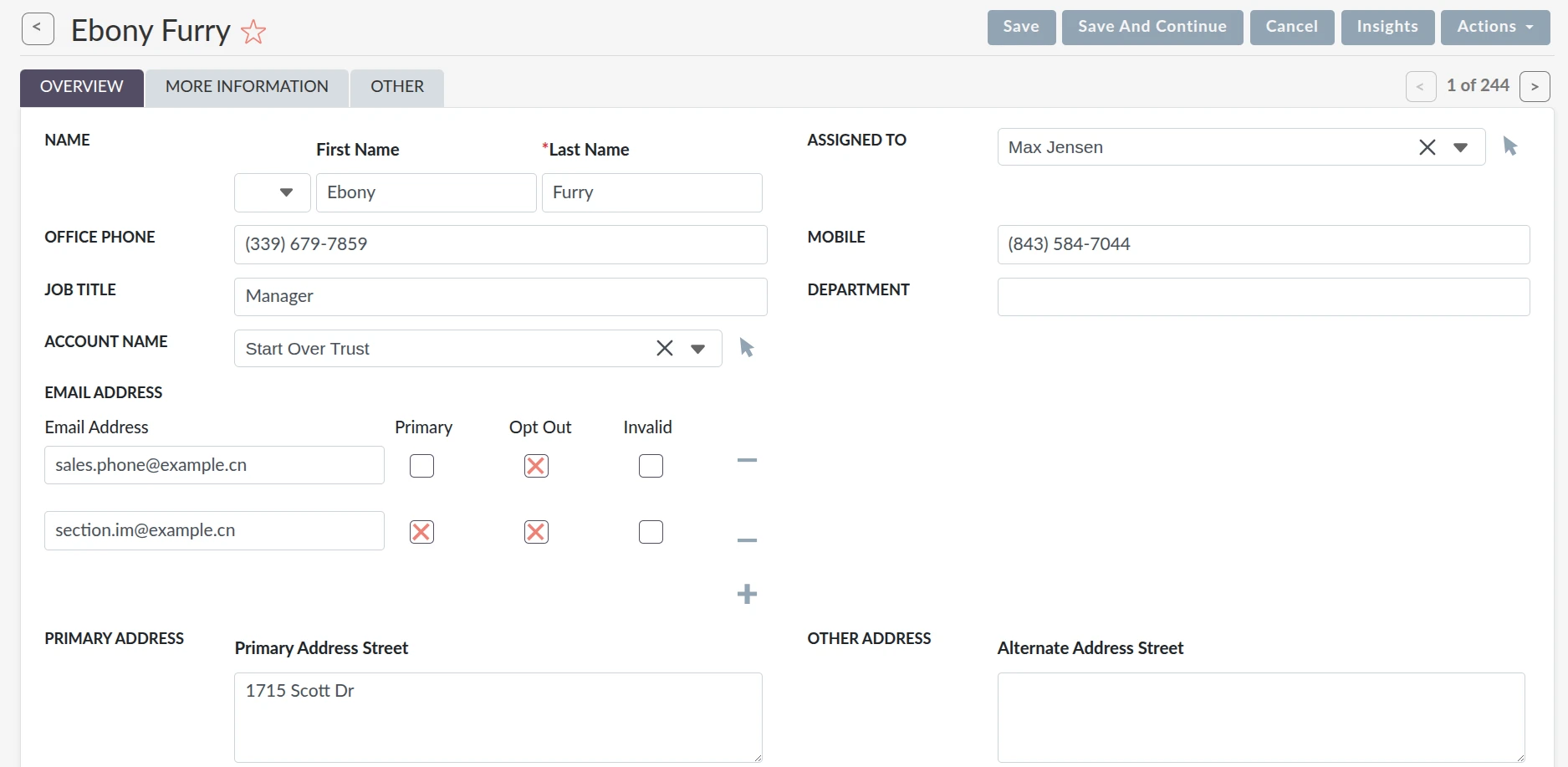The height and width of the screenshot is (767, 1568).
Task: Open Insights
Action: pyautogui.click(x=1387, y=27)
